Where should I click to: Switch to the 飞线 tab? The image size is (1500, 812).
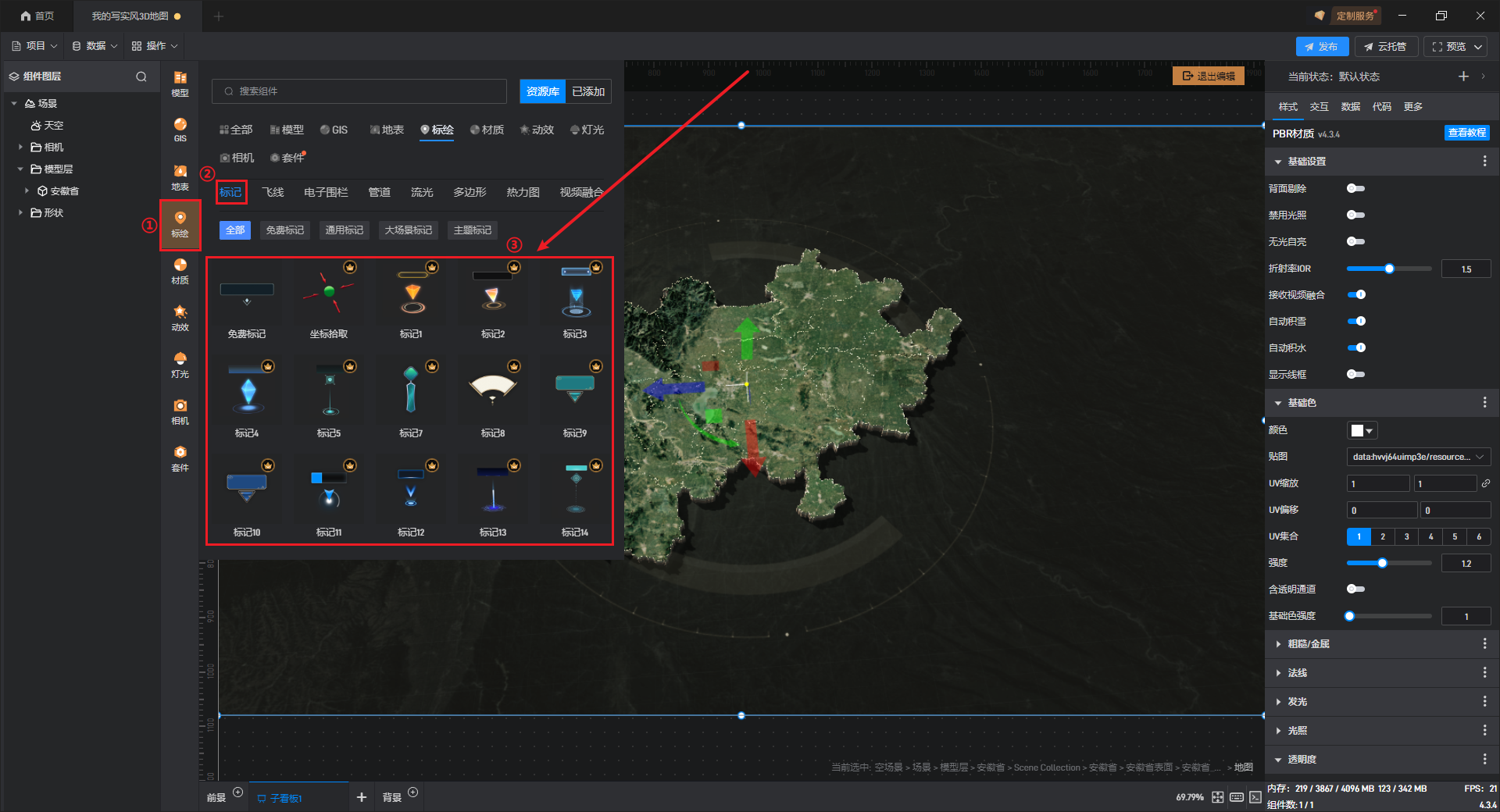(x=273, y=192)
